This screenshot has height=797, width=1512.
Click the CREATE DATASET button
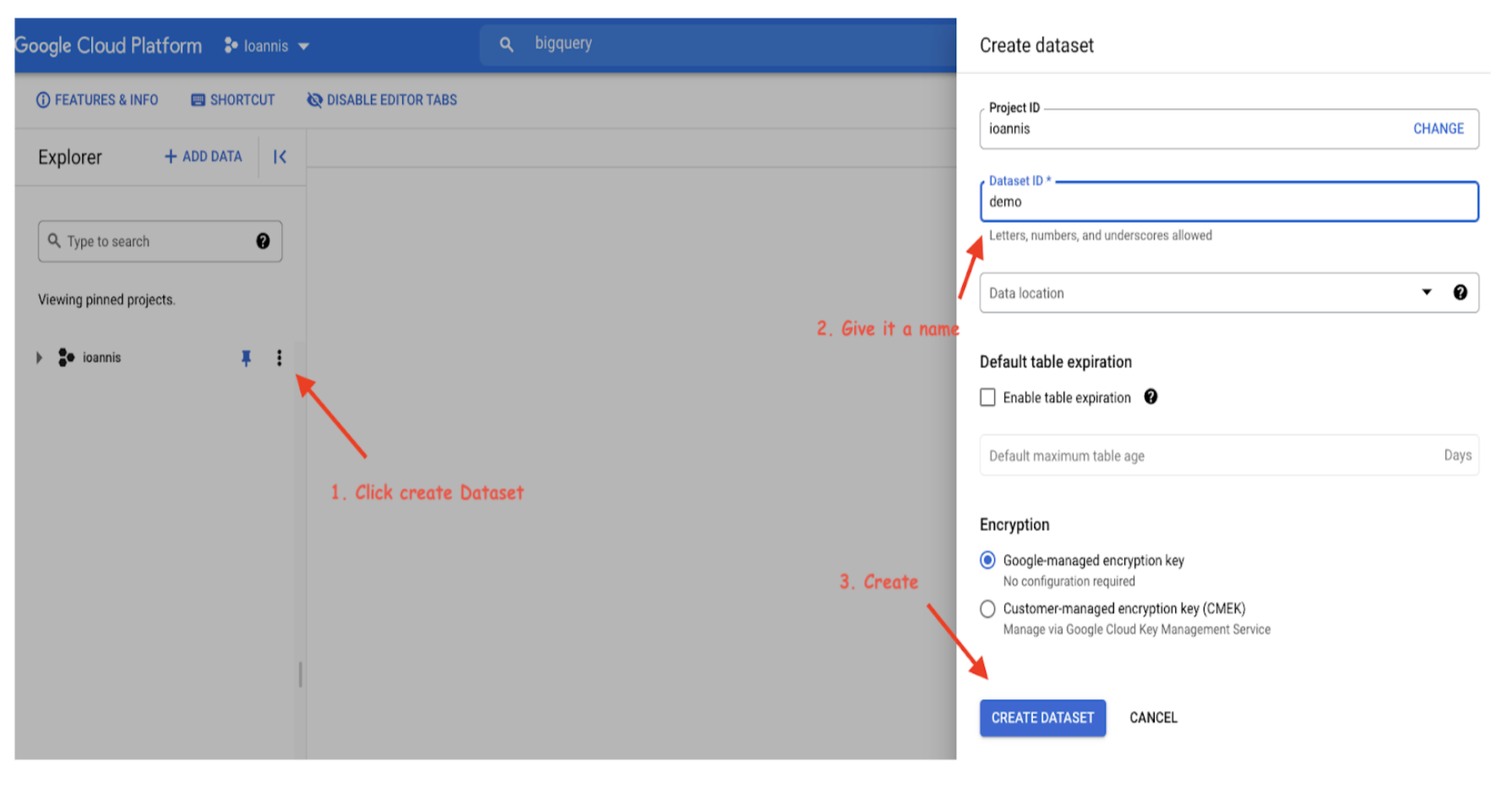pyautogui.click(x=1042, y=718)
